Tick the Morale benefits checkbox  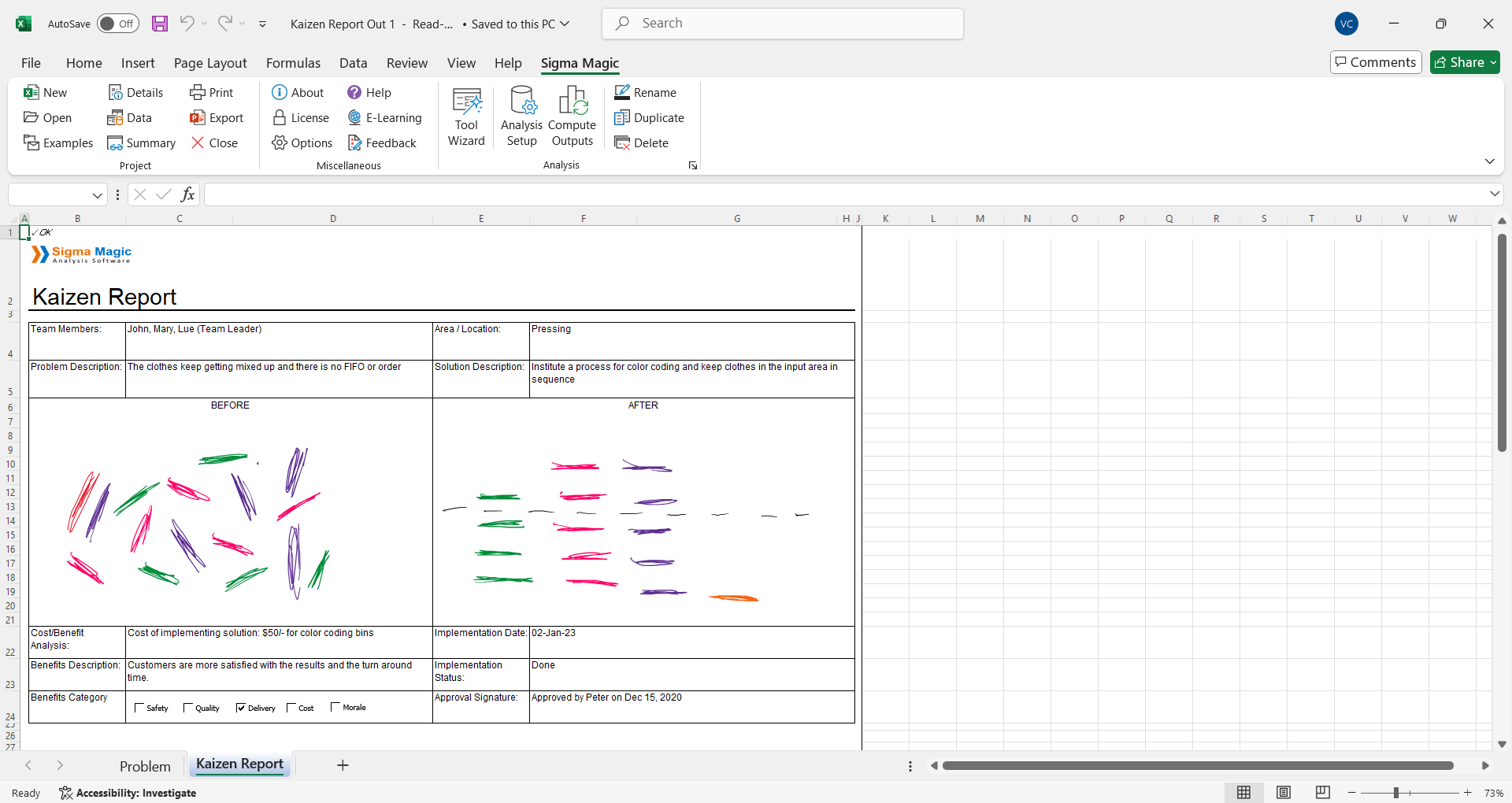335,707
